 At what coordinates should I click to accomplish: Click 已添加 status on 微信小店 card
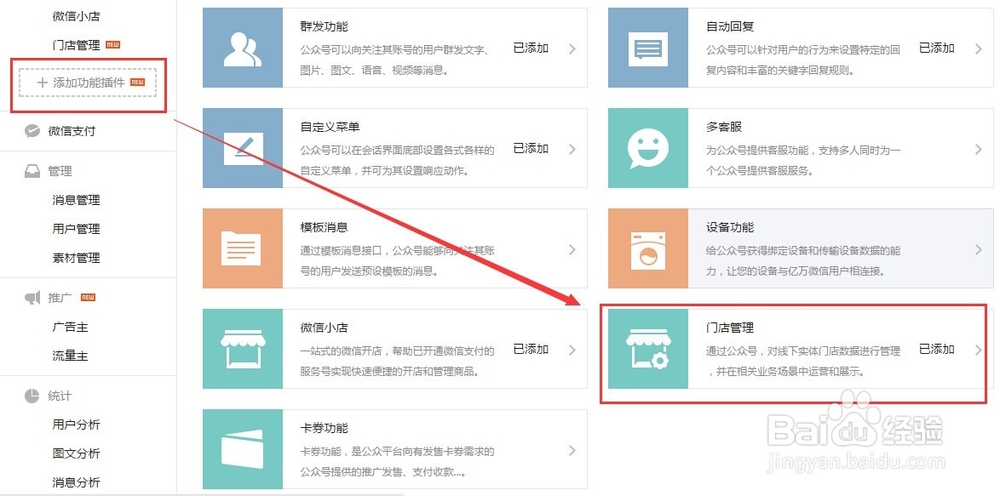pos(531,349)
